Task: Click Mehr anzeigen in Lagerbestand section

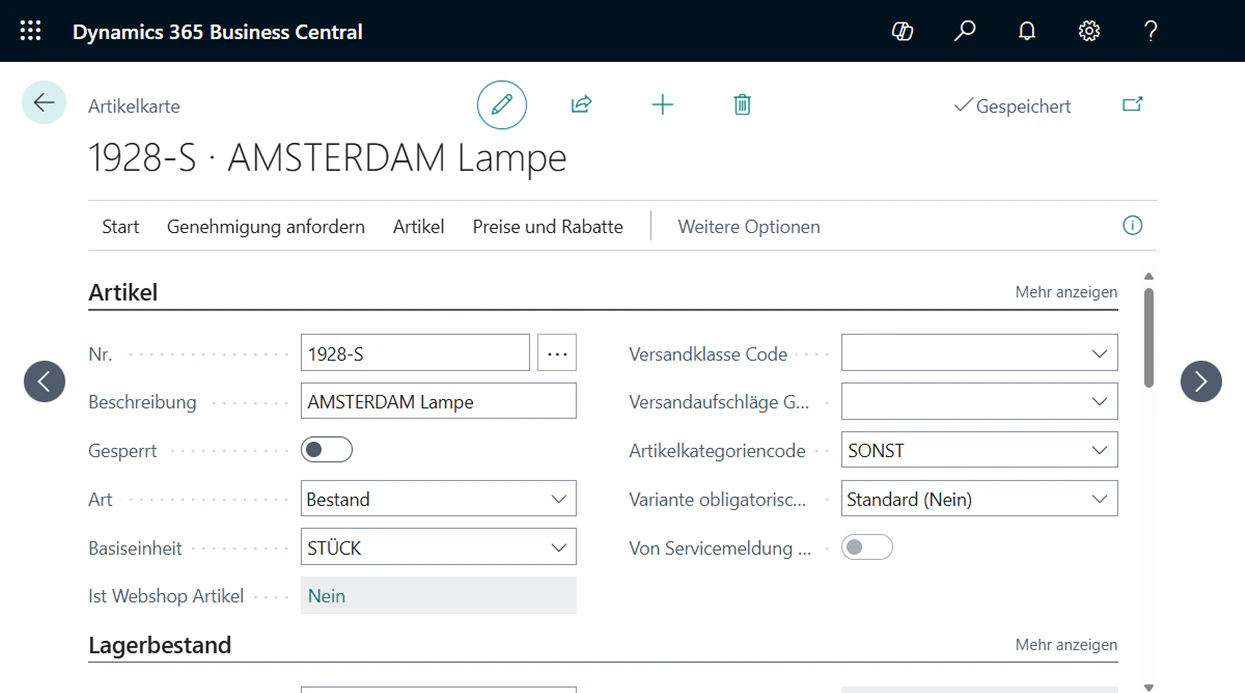Action: 1066,645
